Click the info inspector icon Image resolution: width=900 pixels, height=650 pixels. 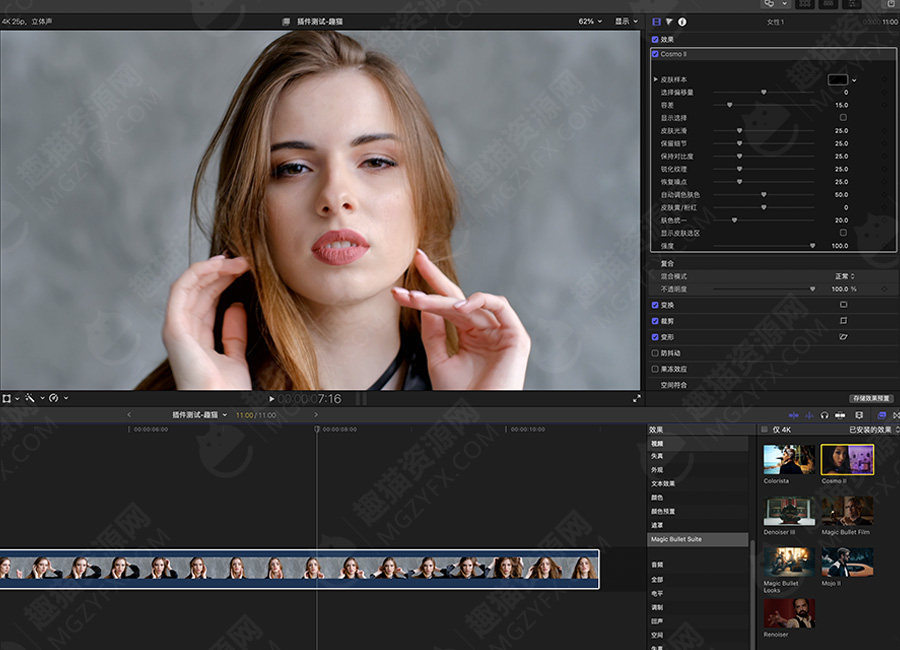coord(682,21)
